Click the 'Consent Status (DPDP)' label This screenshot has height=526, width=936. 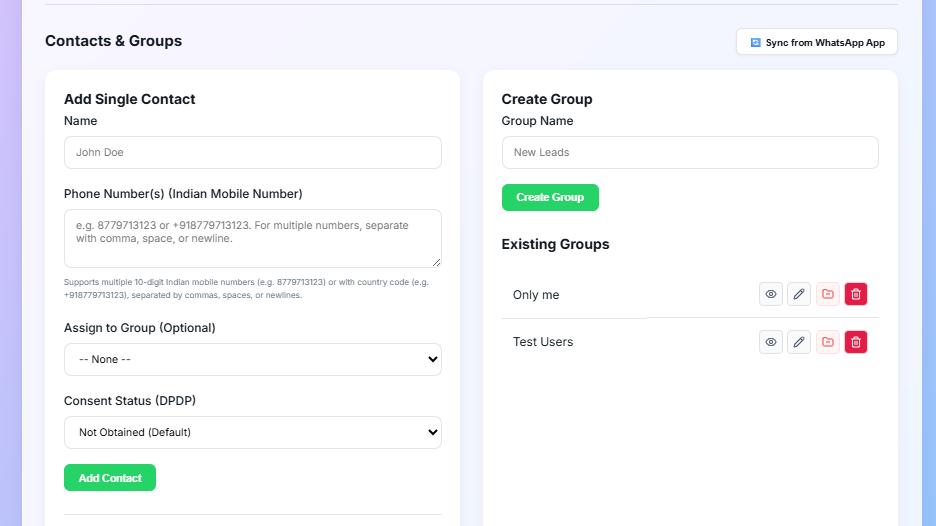click(130, 401)
